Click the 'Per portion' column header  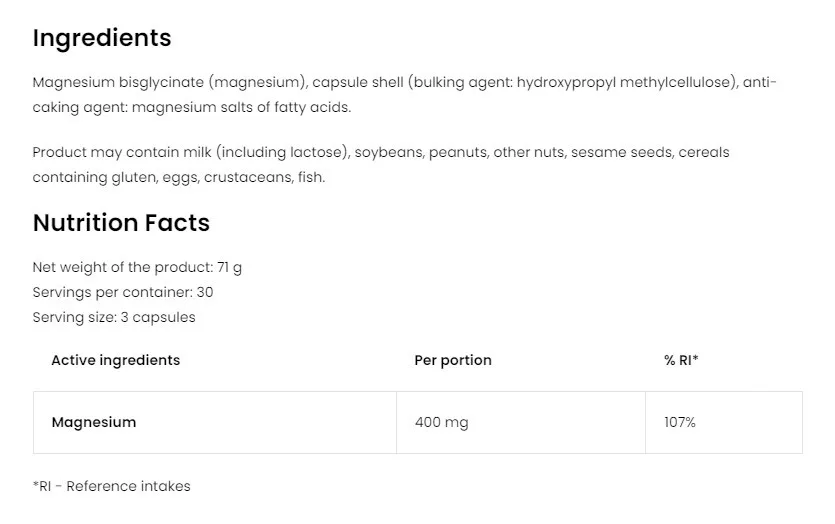pos(453,360)
